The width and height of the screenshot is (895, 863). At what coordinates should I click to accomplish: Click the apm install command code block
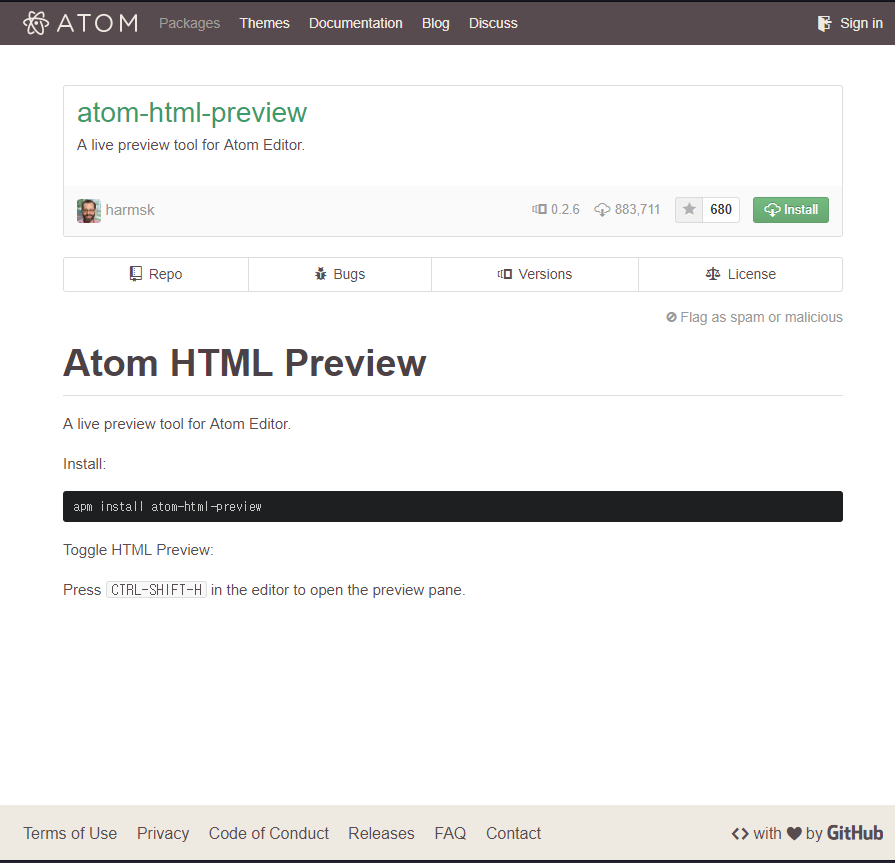coord(453,506)
